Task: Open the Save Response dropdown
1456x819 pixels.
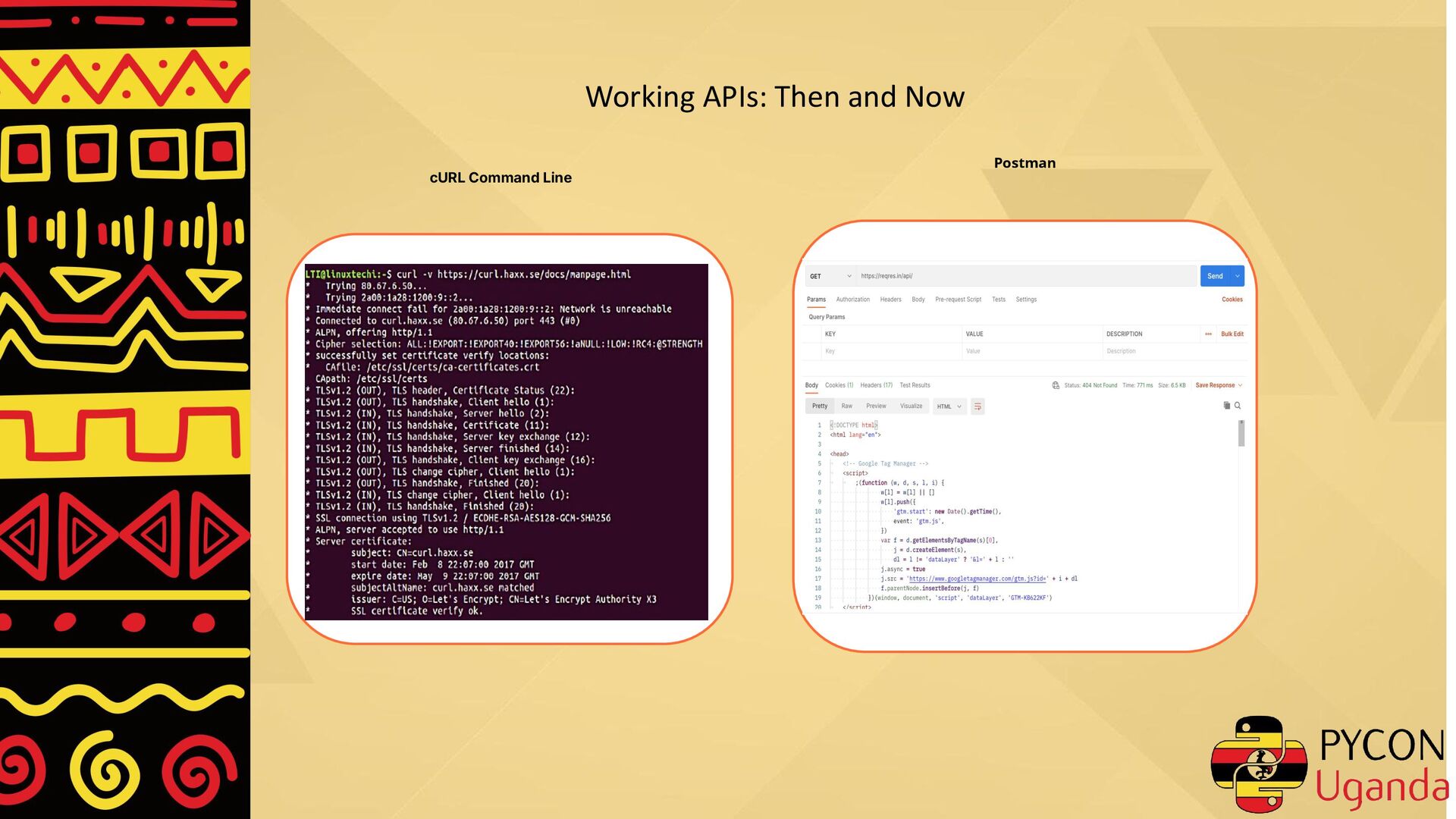Action: click(x=1219, y=385)
